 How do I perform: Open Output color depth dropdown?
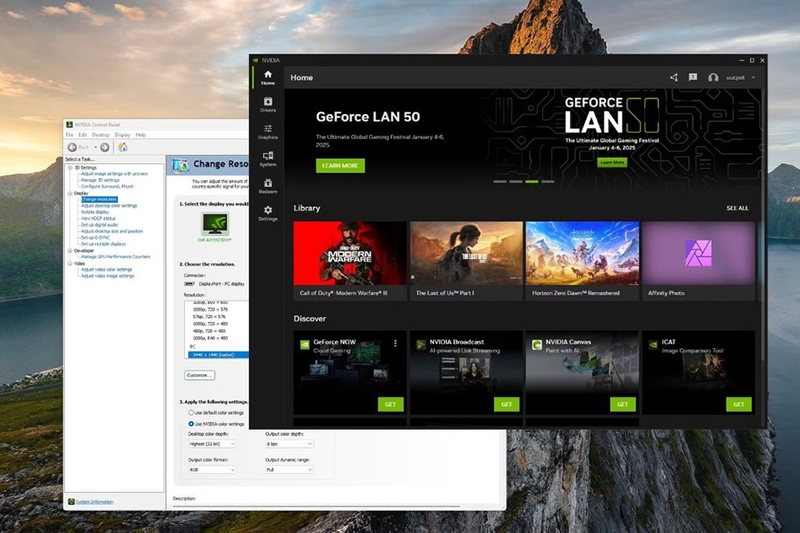[x=289, y=444]
